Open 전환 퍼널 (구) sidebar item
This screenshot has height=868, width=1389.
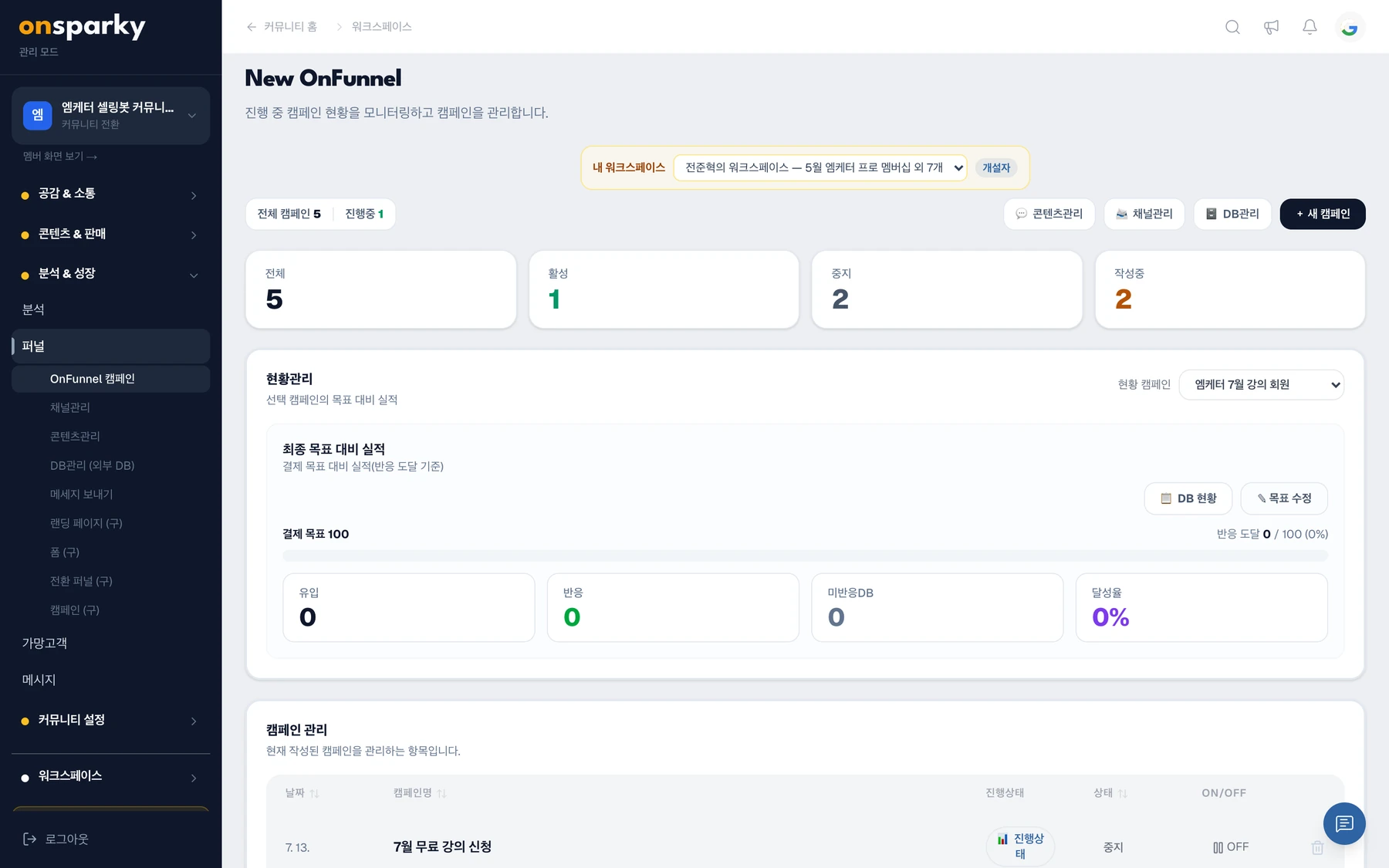pyautogui.click(x=110, y=581)
